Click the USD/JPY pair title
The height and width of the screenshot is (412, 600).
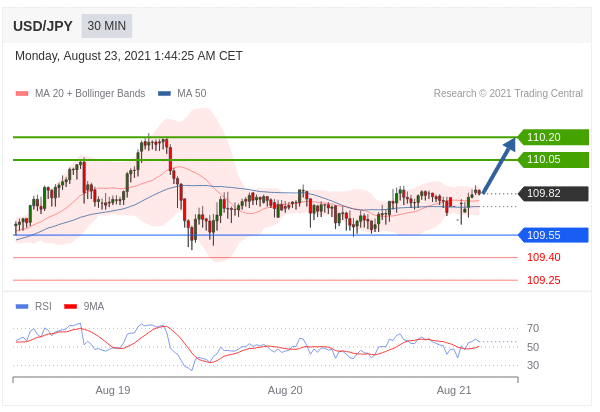coord(43,26)
